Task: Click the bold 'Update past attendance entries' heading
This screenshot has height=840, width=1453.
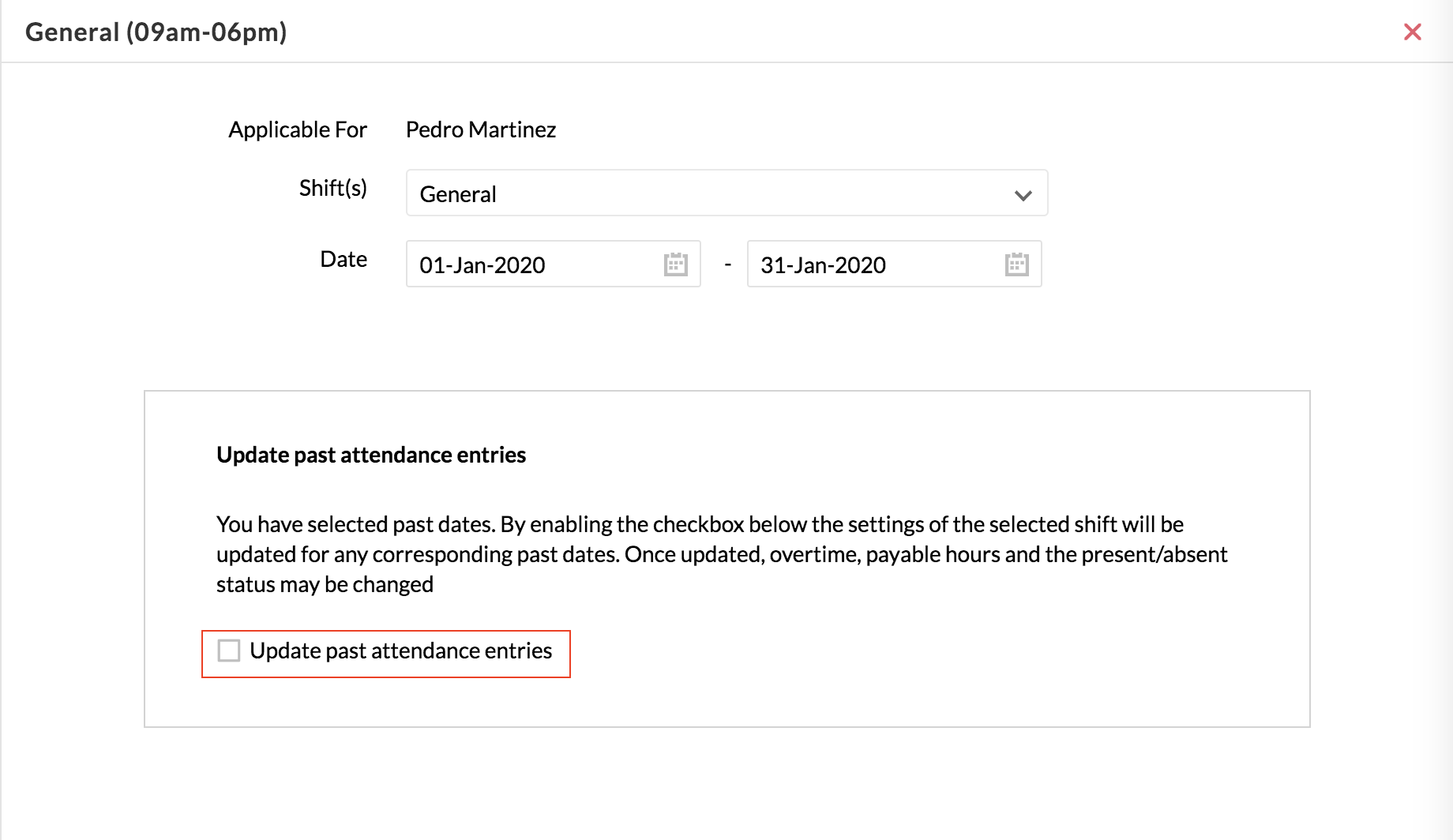Action: [371, 455]
